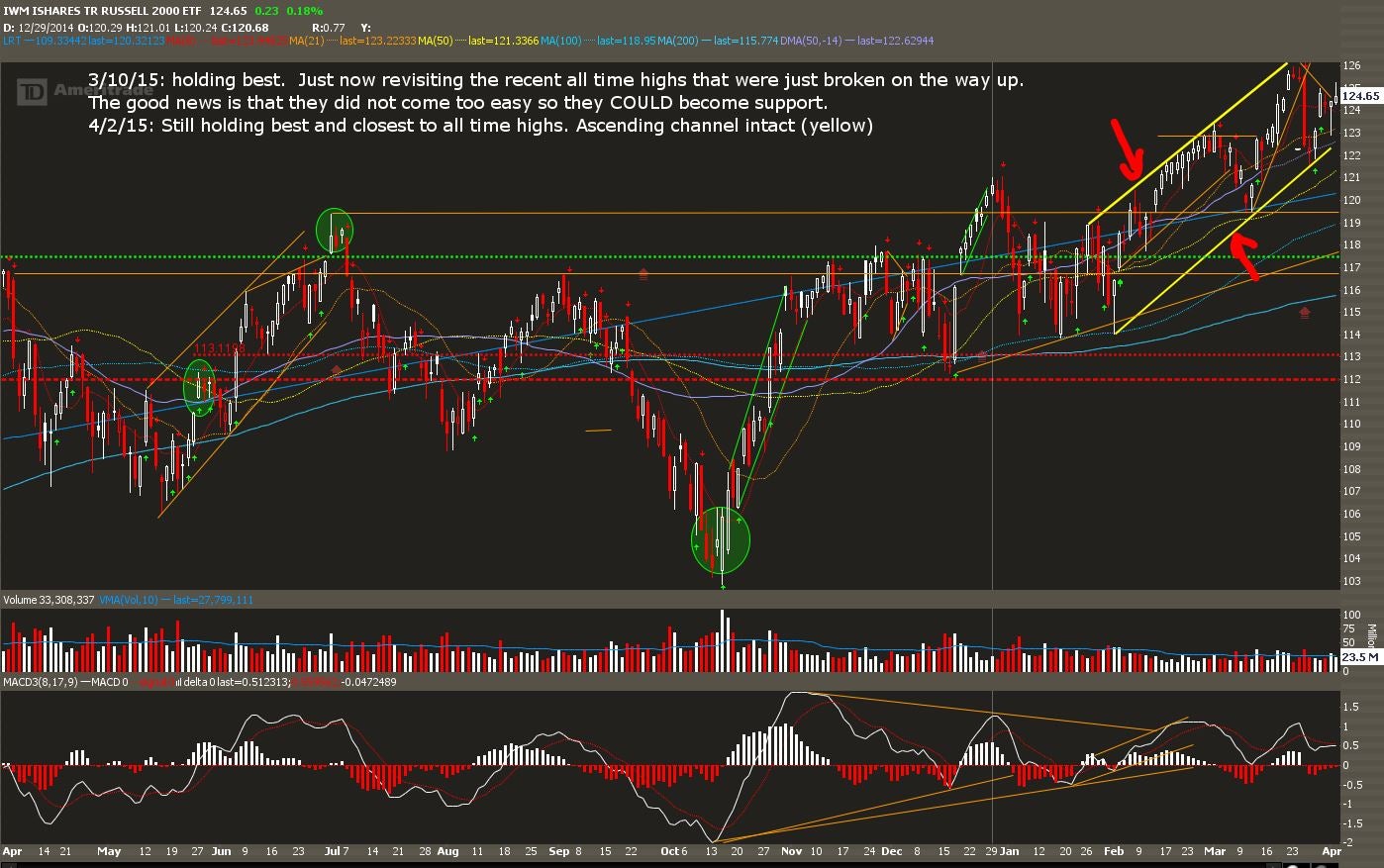Click the Aug label on time axis
The image size is (1384, 868).
click(448, 851)
